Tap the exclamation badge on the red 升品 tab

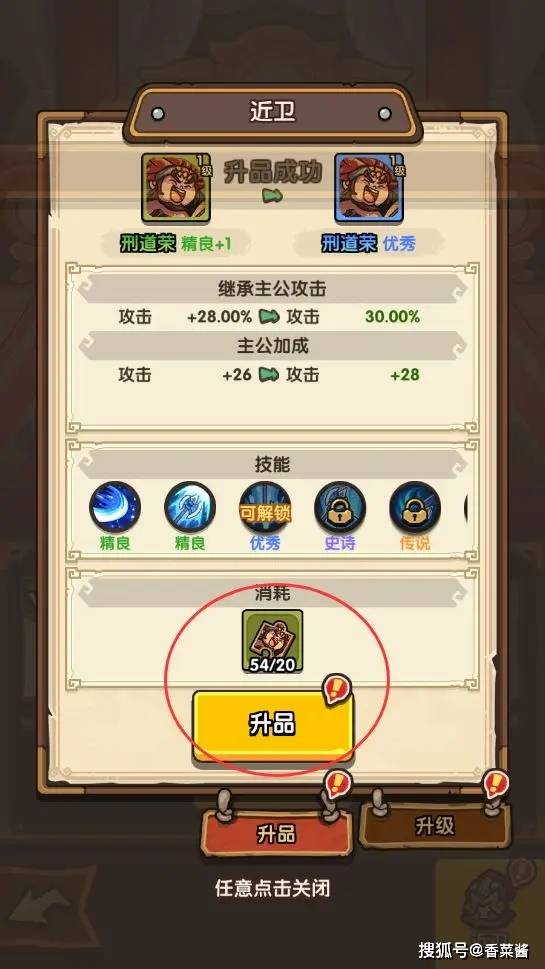(x=337, y=785)
